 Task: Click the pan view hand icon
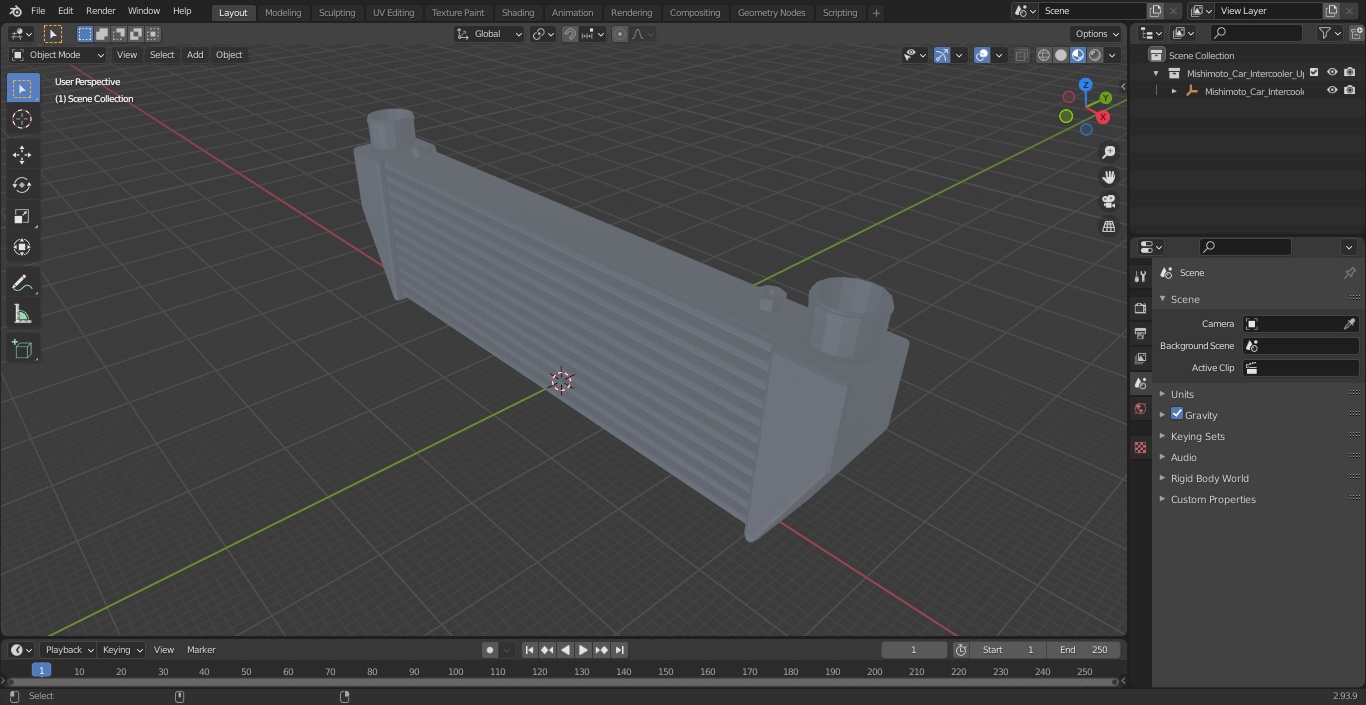pos(1108,177)
